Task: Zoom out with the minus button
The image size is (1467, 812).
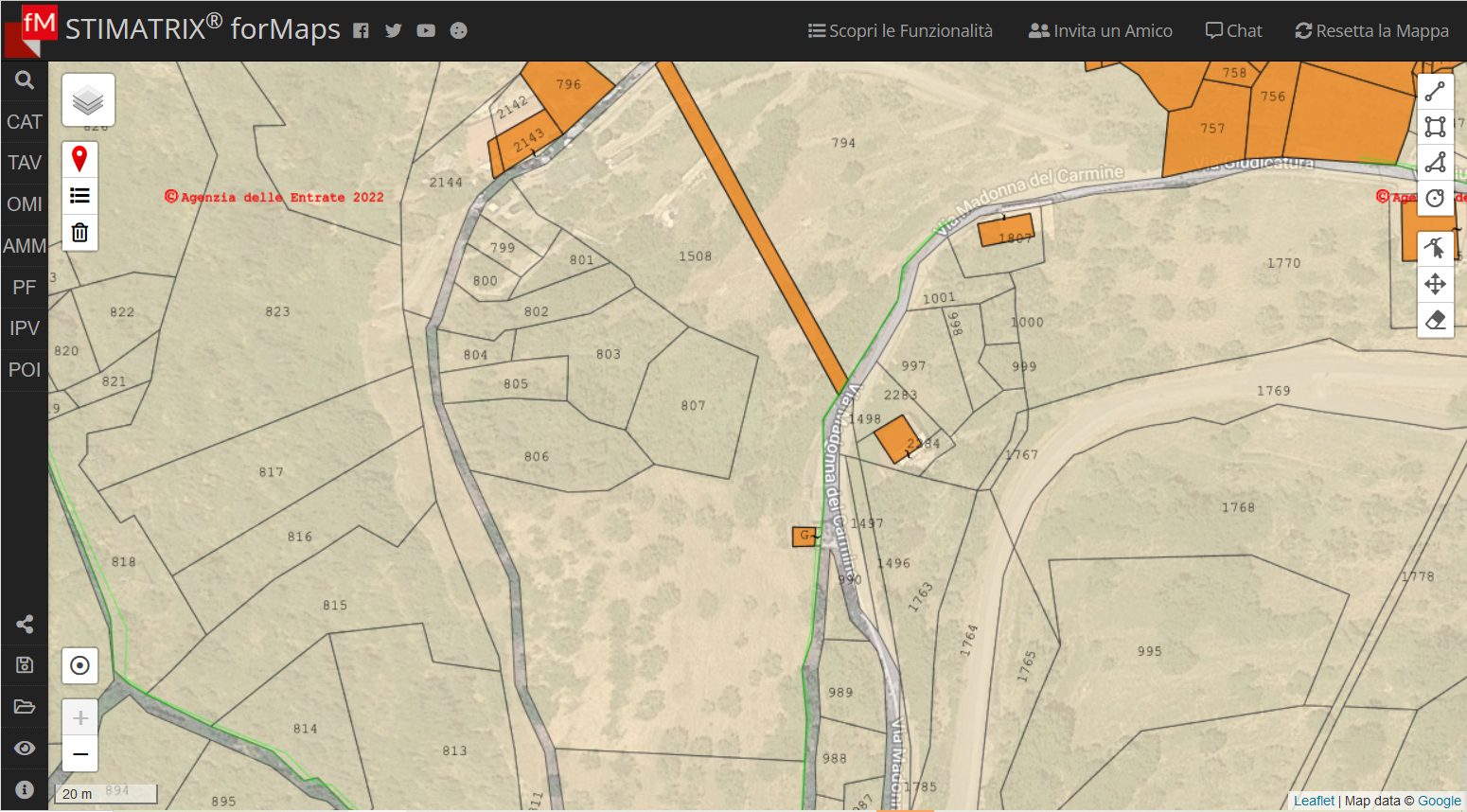Action: (x=80, y=754)
